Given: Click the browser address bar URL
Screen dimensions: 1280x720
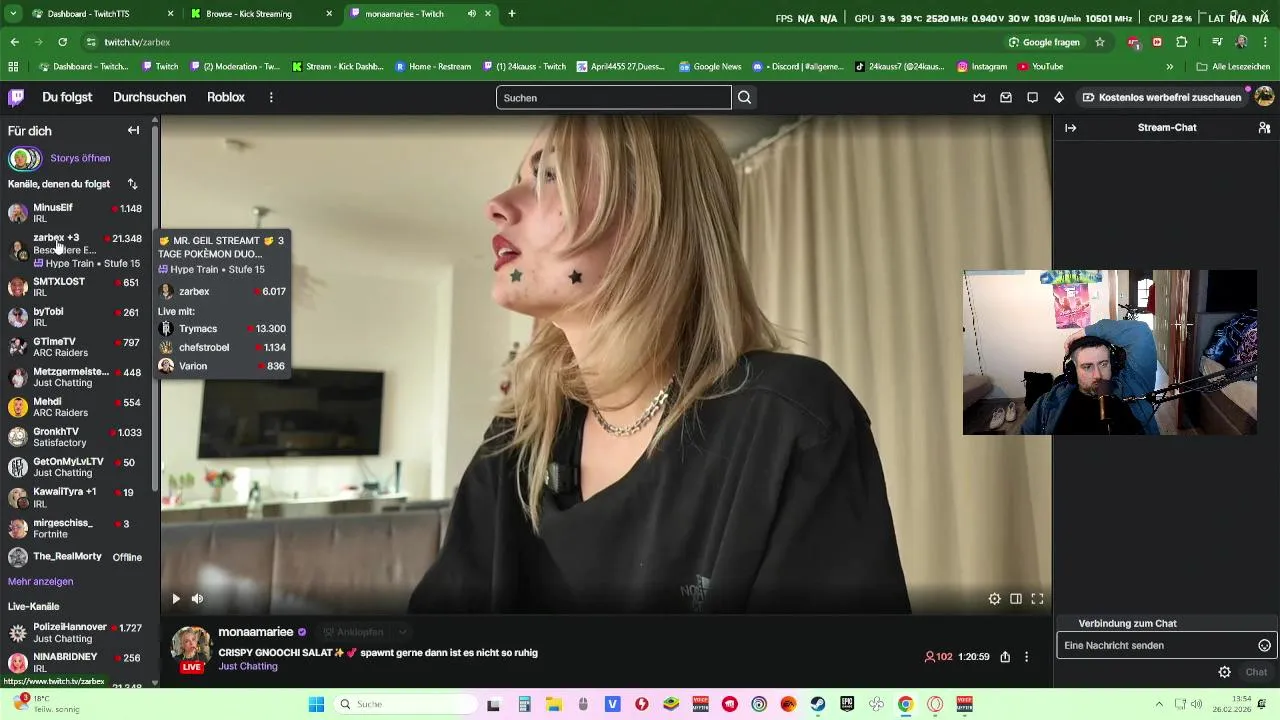Looking at the screenshot, I should pyautogui.click(x=137, y=42).
